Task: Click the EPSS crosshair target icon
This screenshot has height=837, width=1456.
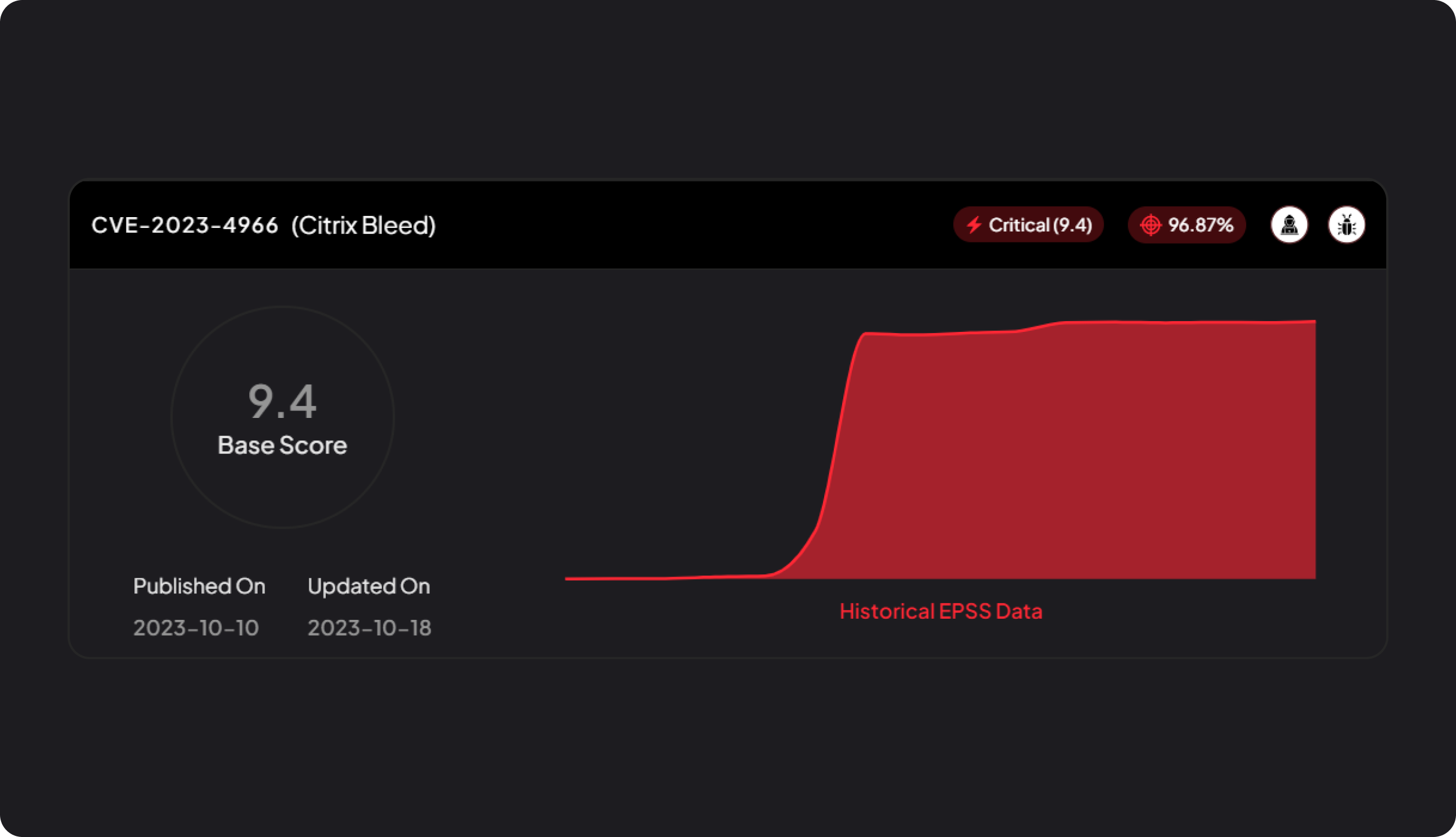Action: [1150, 225]
